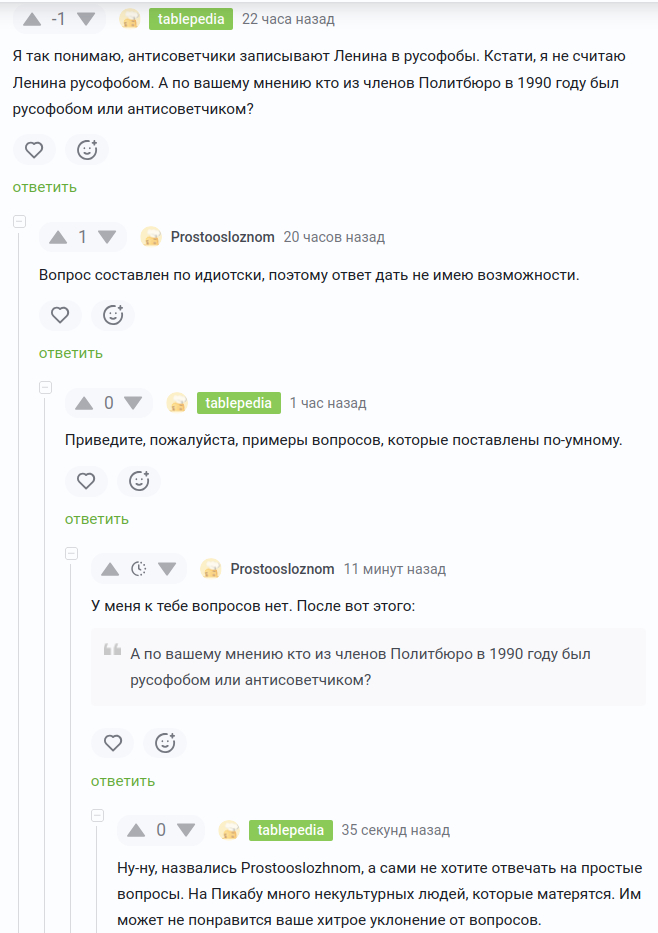Toggle the like heart on the top comment
658x933 pixels.
point(35,148)
